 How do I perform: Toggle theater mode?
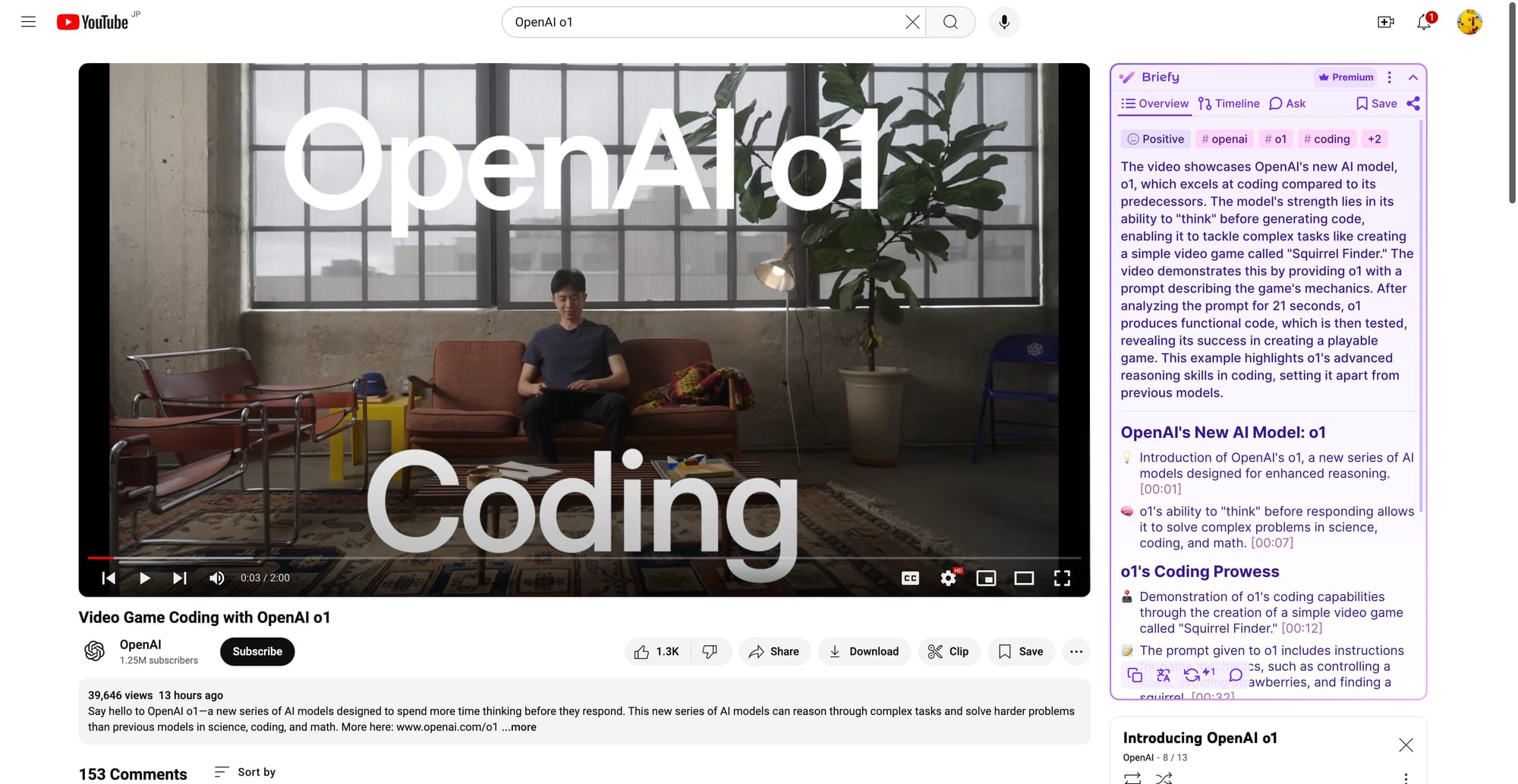pyautogui.click(x=1024, y=578)
